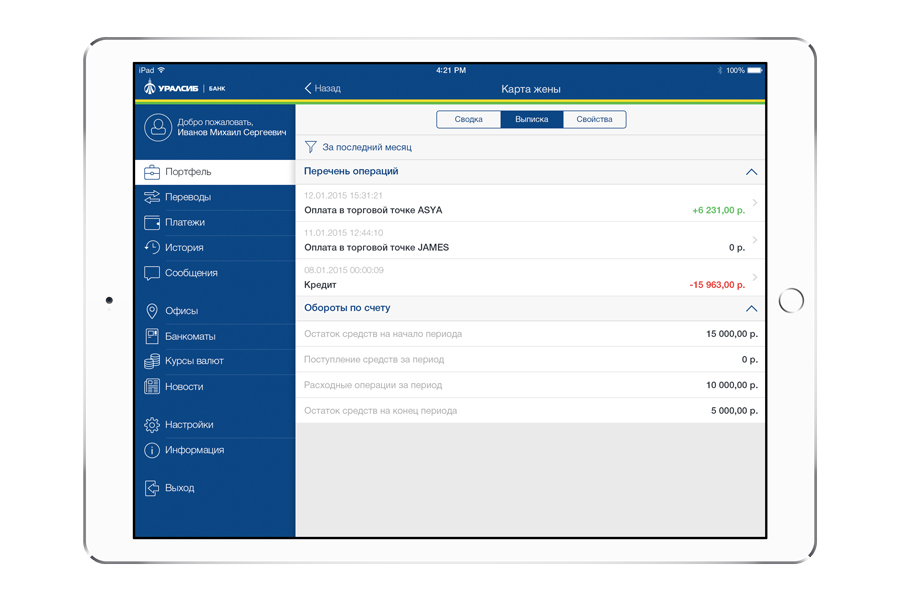Collapse the Обороты по счету section
Screen dimensions: 900x600
(751, 309)
